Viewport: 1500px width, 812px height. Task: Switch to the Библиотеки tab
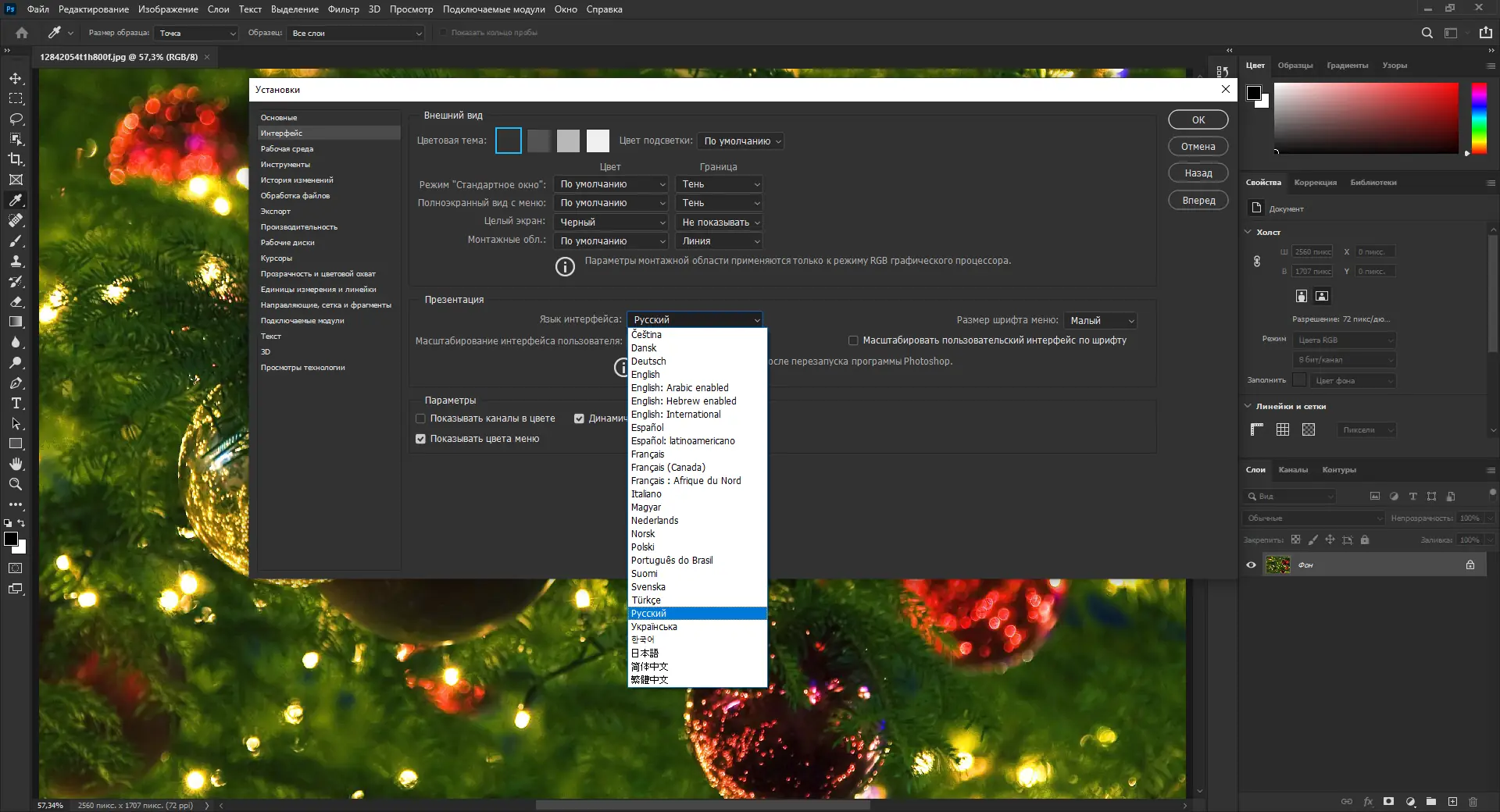pyautogui.click(x=1373, y=183)
